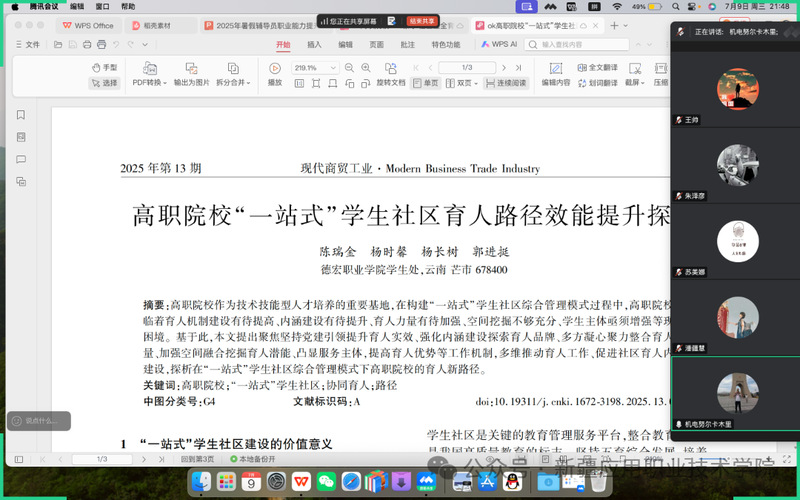800x500 pixels.
Task: Click the 输入查找内容 search field
Action: click(x=575, y=44)
